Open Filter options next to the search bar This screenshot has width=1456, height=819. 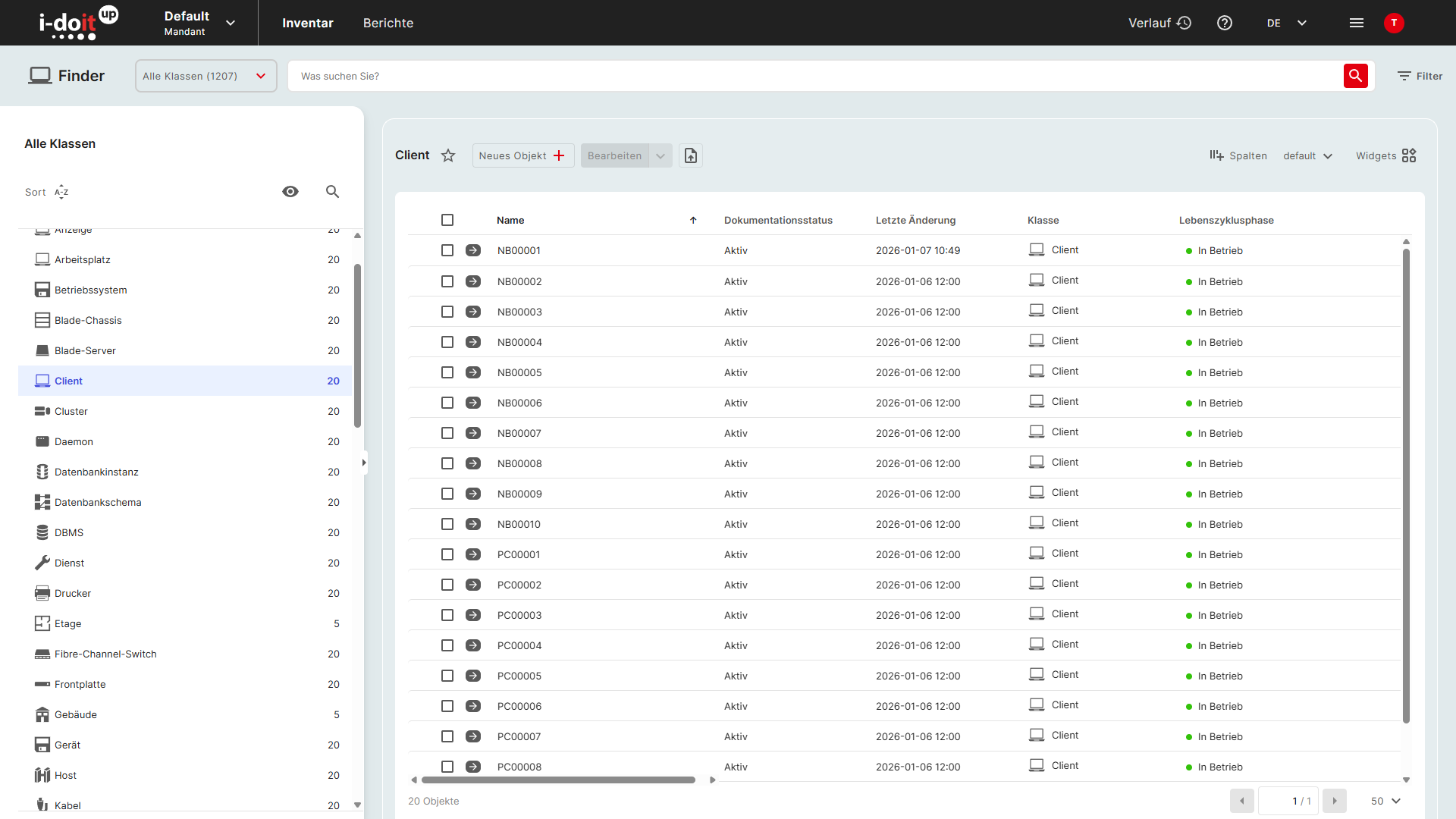1419,76
